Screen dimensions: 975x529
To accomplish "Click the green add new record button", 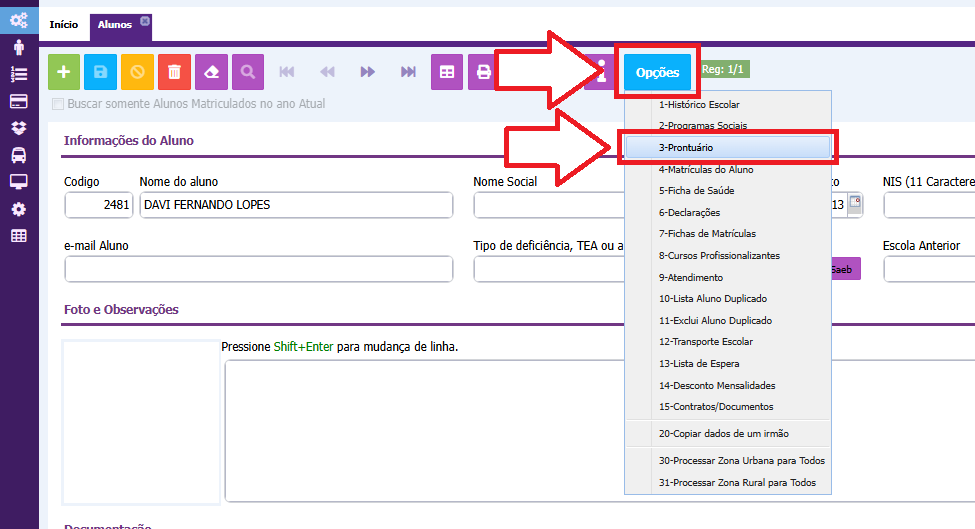I will click(x=64, y=72).
